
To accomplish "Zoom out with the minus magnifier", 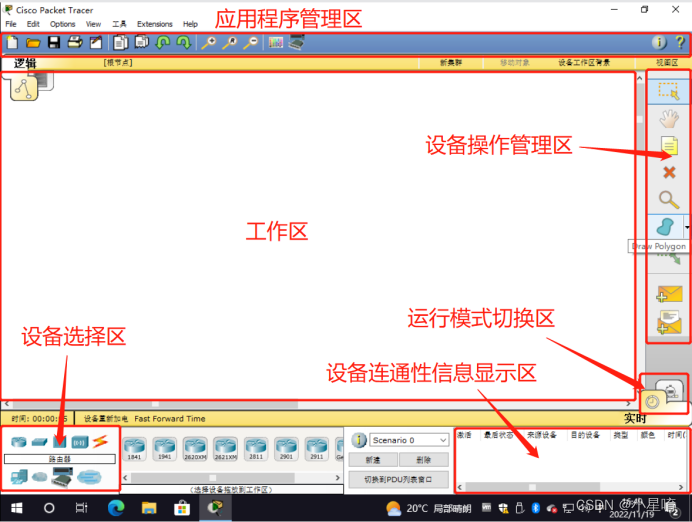I will 251,43.
